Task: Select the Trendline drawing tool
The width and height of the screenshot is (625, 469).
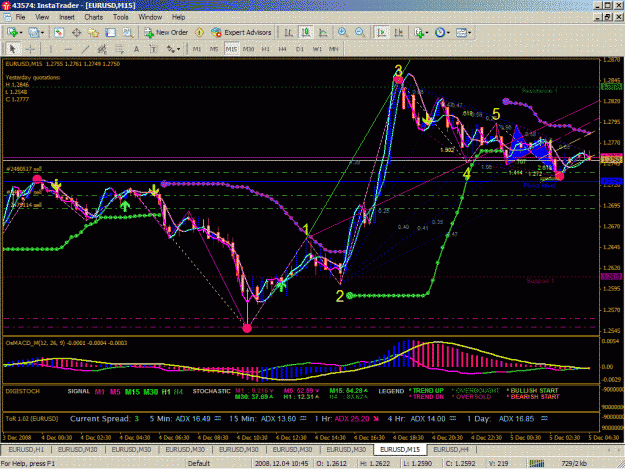Action: click(x=85, y=49)
